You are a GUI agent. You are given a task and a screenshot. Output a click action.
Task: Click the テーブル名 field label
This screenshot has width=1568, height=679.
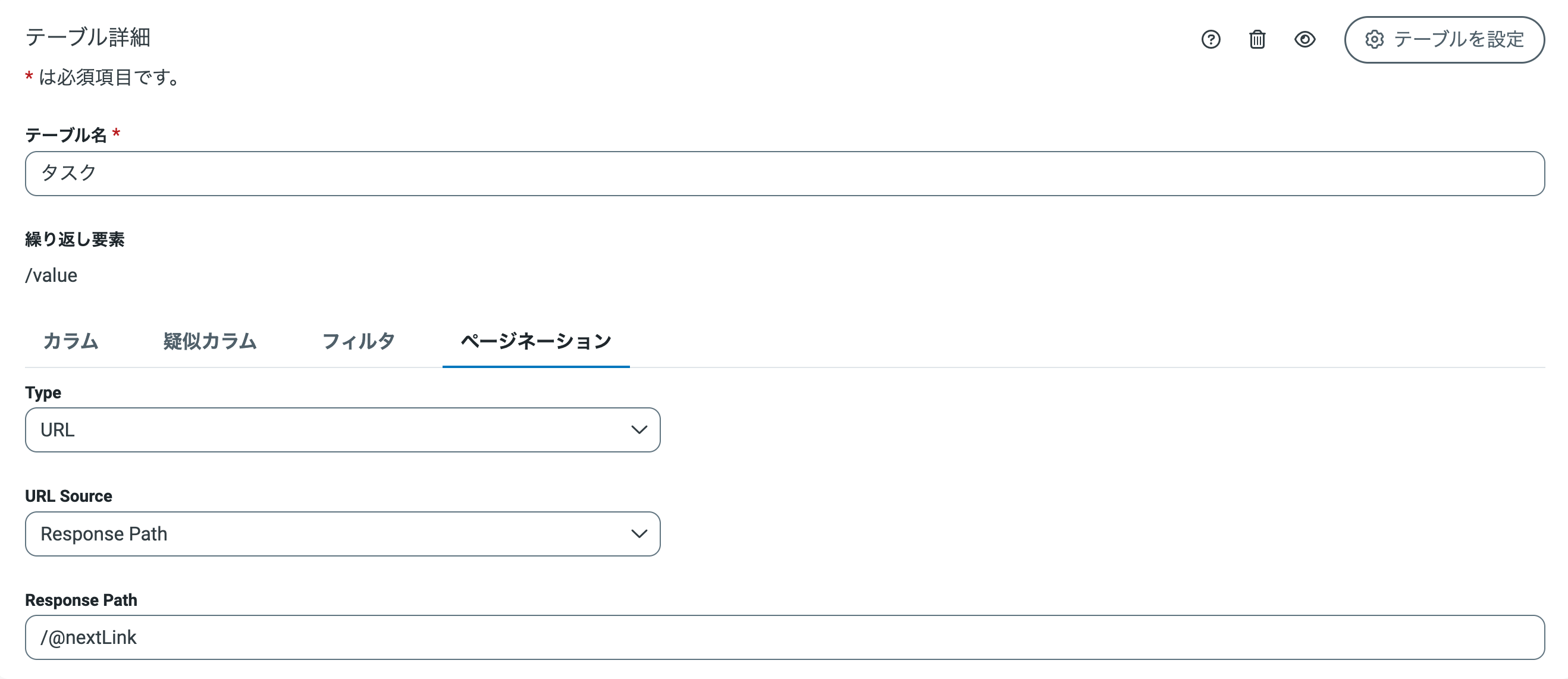[x=66, y=135]
